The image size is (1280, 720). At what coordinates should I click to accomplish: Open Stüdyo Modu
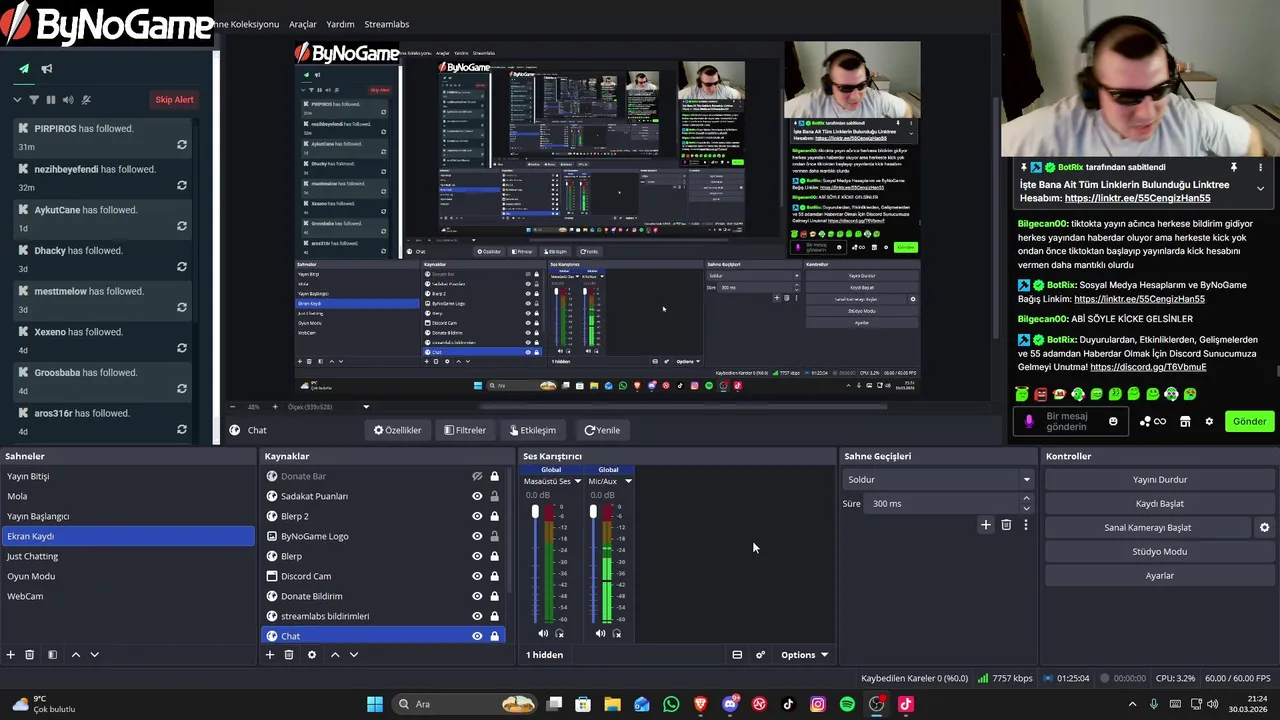point(1160,551)
